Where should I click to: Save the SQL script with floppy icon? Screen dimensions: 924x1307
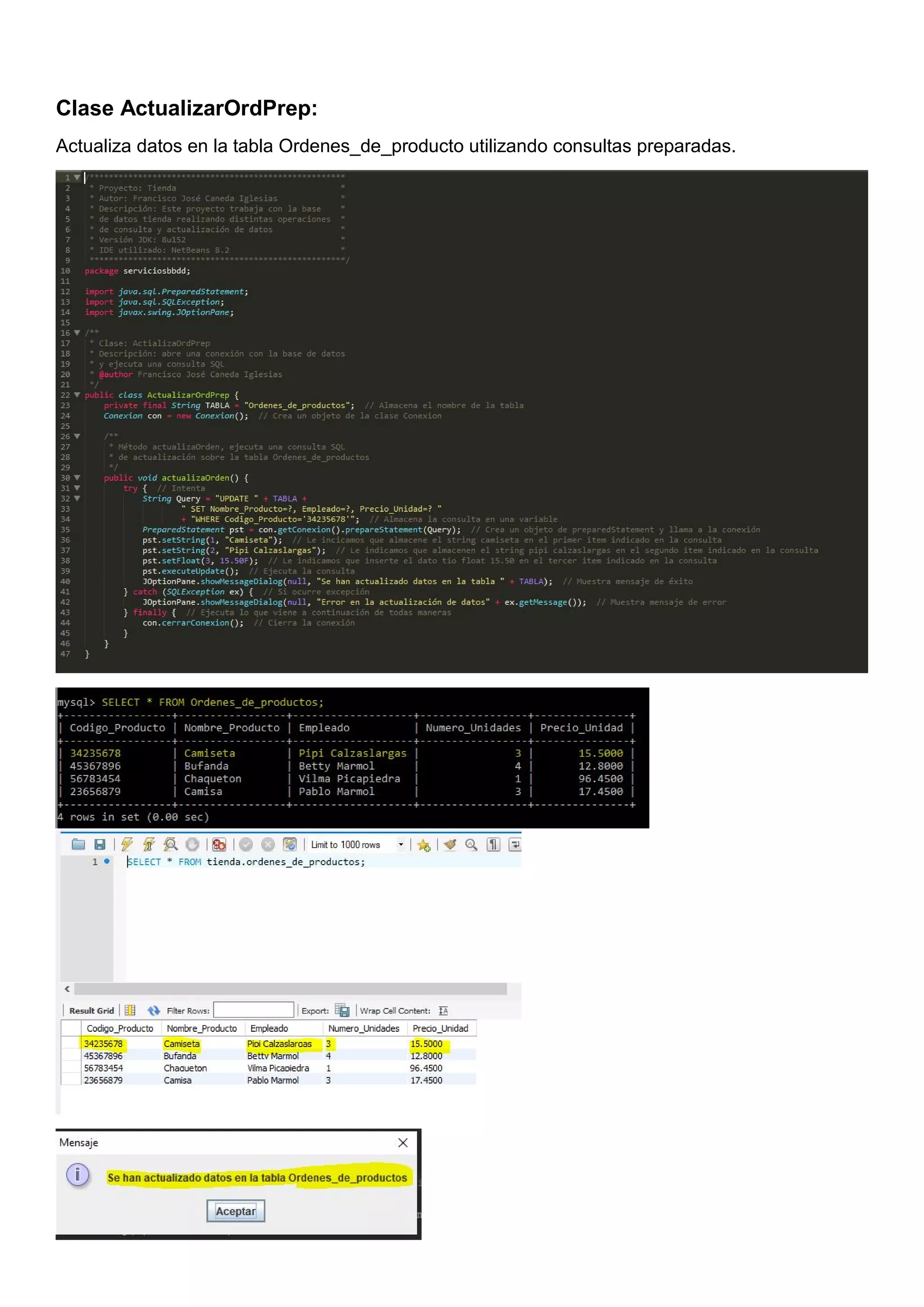coord(100,845)
